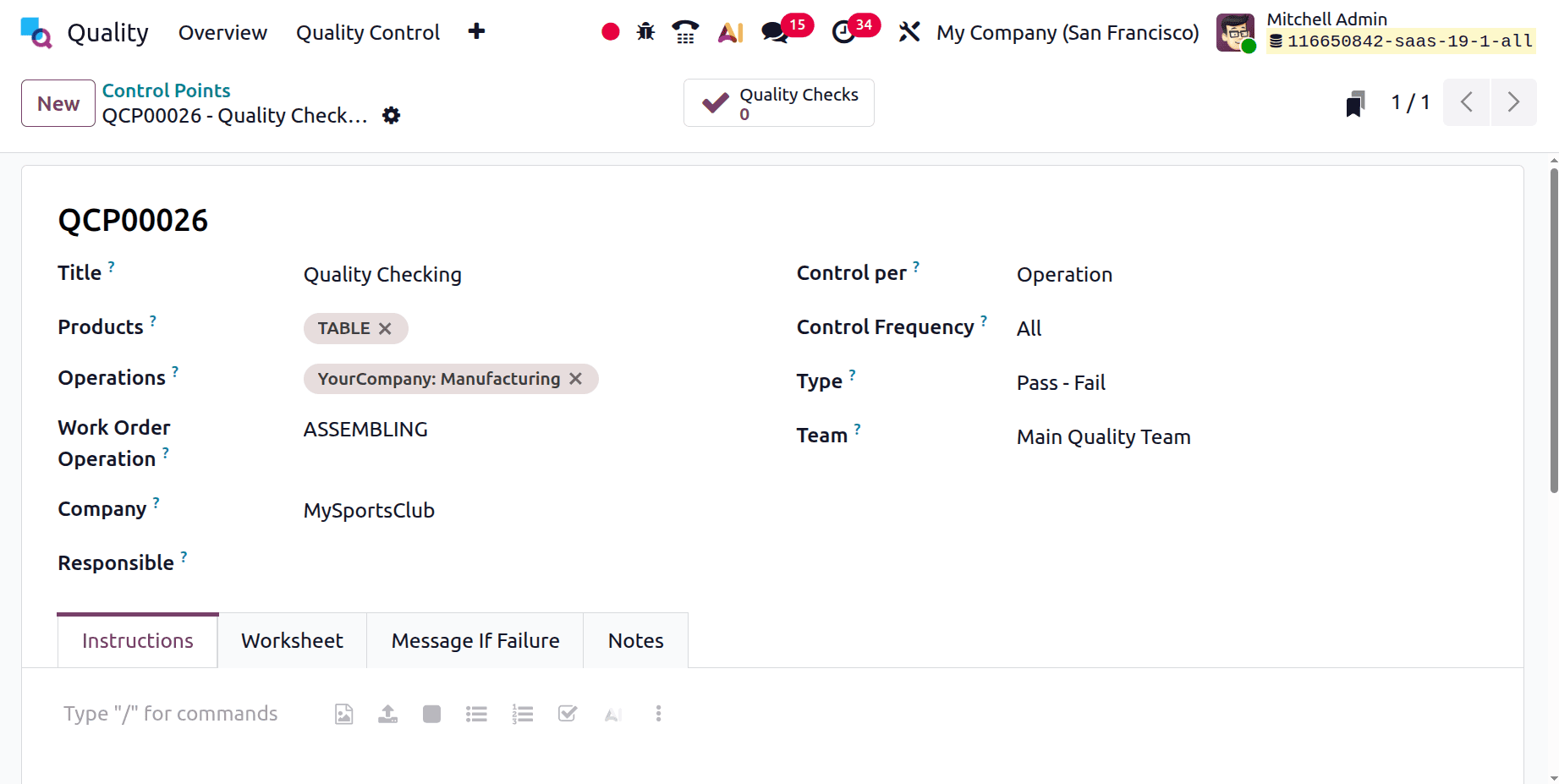
Task: Open the bug debug tools icon
Action: (646, 32)
